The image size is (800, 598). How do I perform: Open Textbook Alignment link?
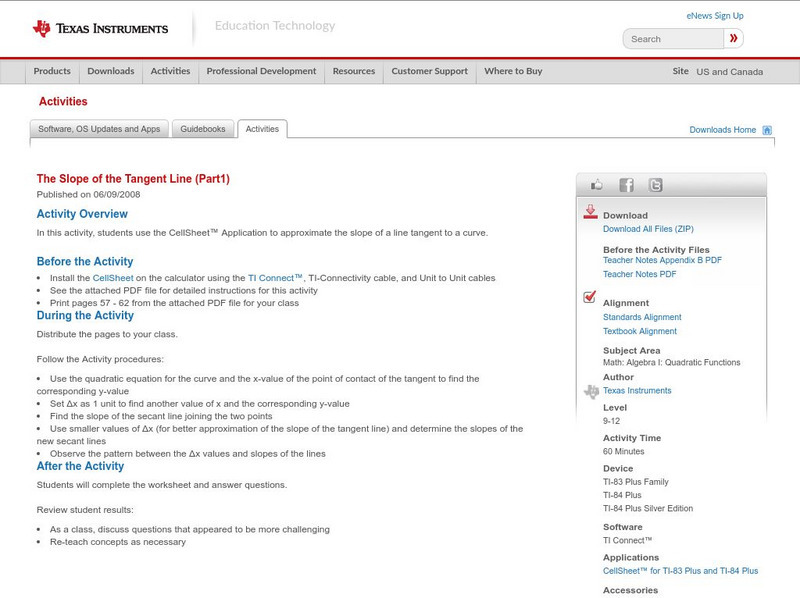[x=640, y=331]
